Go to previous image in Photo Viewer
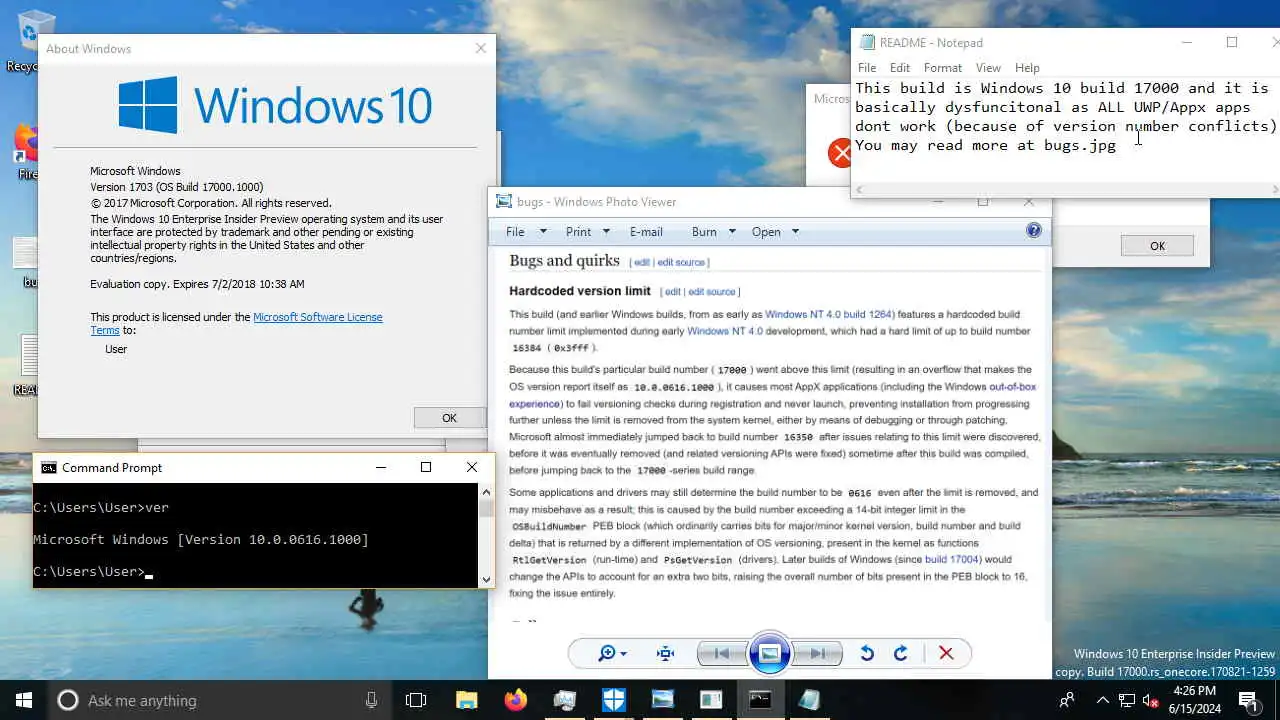 (x=721, y=653)
